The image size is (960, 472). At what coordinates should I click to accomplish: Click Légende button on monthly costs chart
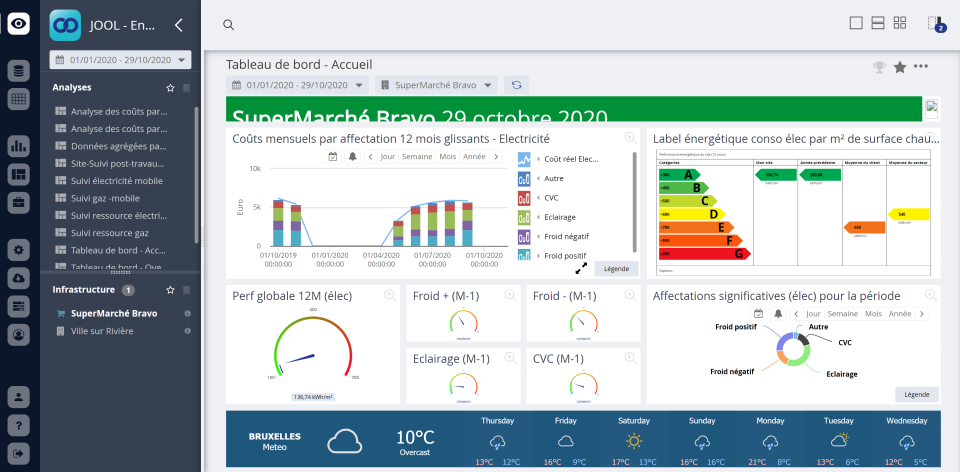pyautogui.click(x=615, y=269)
